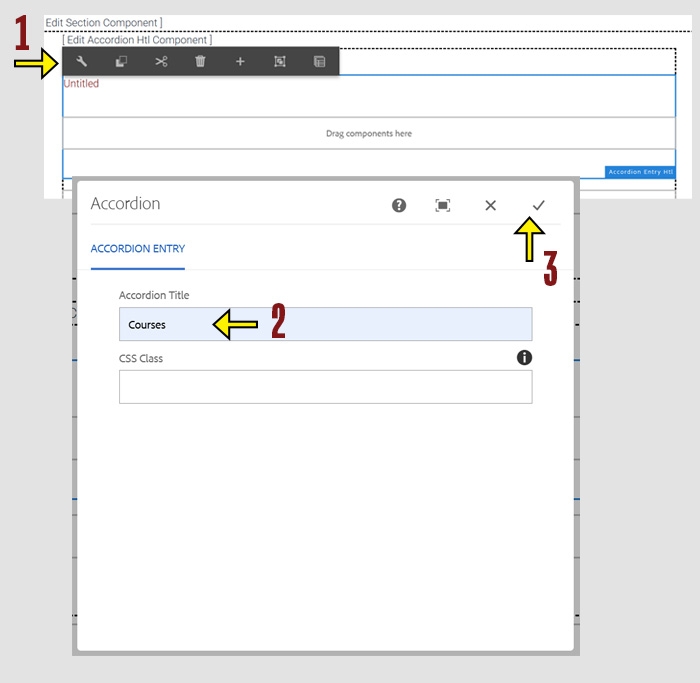Open the wrench configure tool
Image resolution: width=700 pixels, height=683 pixels.
(81, 61)
